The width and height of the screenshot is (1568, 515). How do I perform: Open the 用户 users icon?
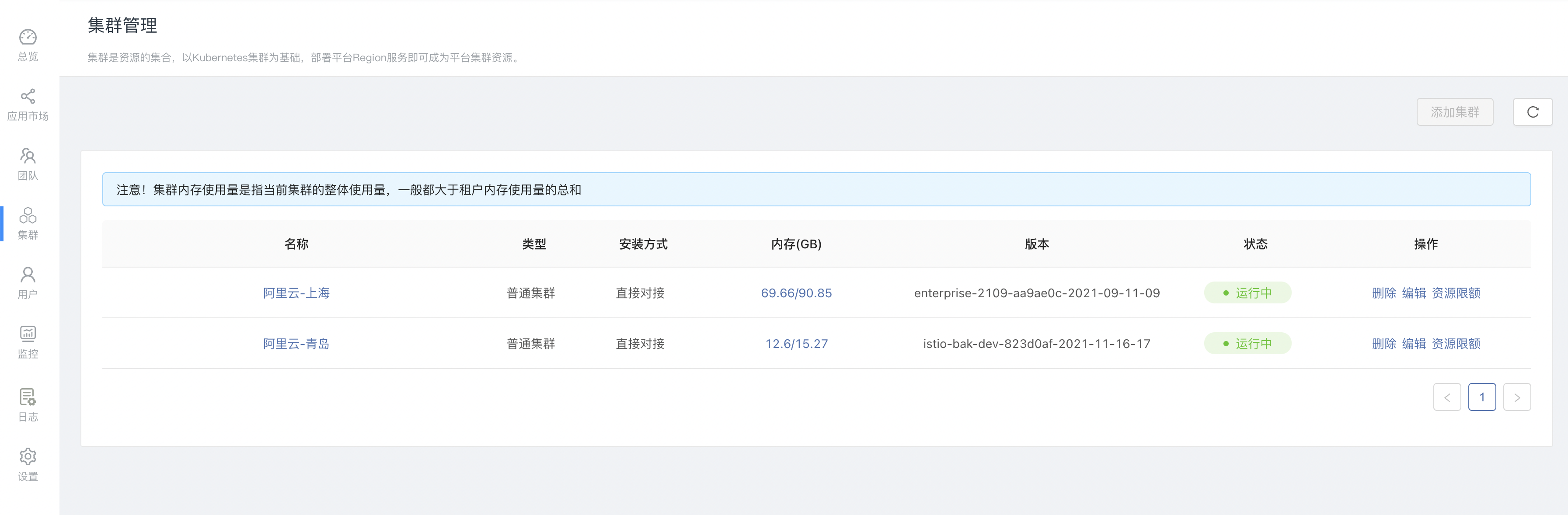click(x=28, y=275)
